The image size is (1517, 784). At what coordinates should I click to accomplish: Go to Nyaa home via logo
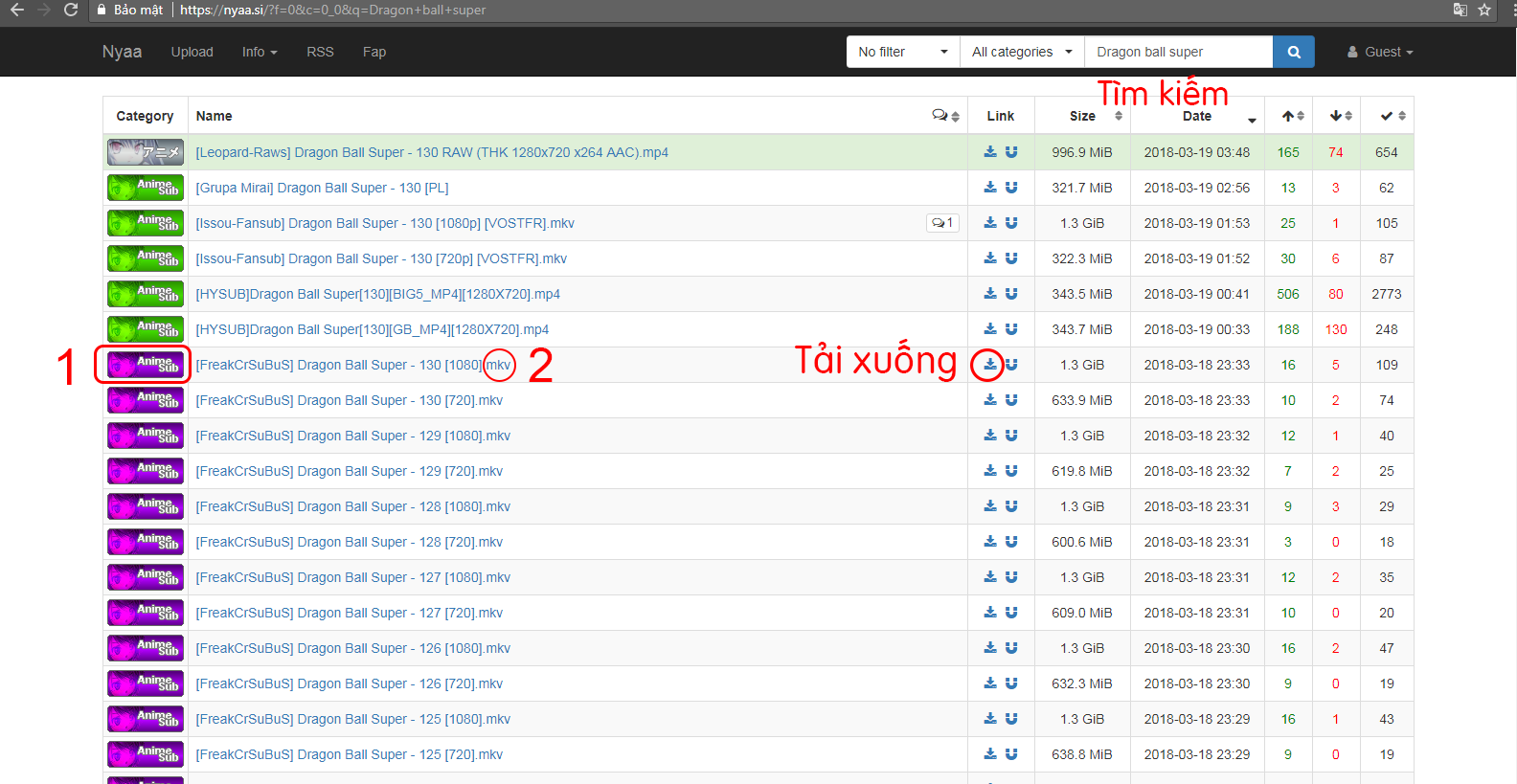coord(122,52)
